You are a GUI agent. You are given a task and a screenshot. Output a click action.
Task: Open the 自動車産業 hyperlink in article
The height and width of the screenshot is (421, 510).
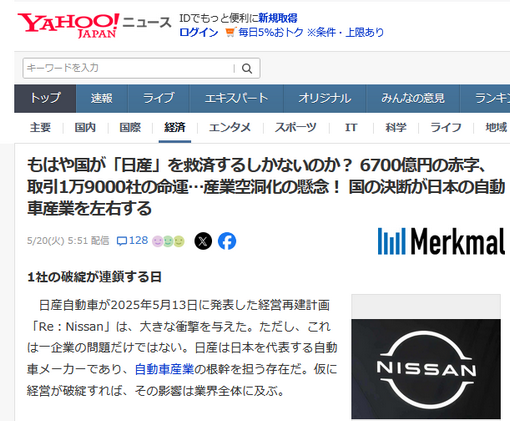point(164,369)
